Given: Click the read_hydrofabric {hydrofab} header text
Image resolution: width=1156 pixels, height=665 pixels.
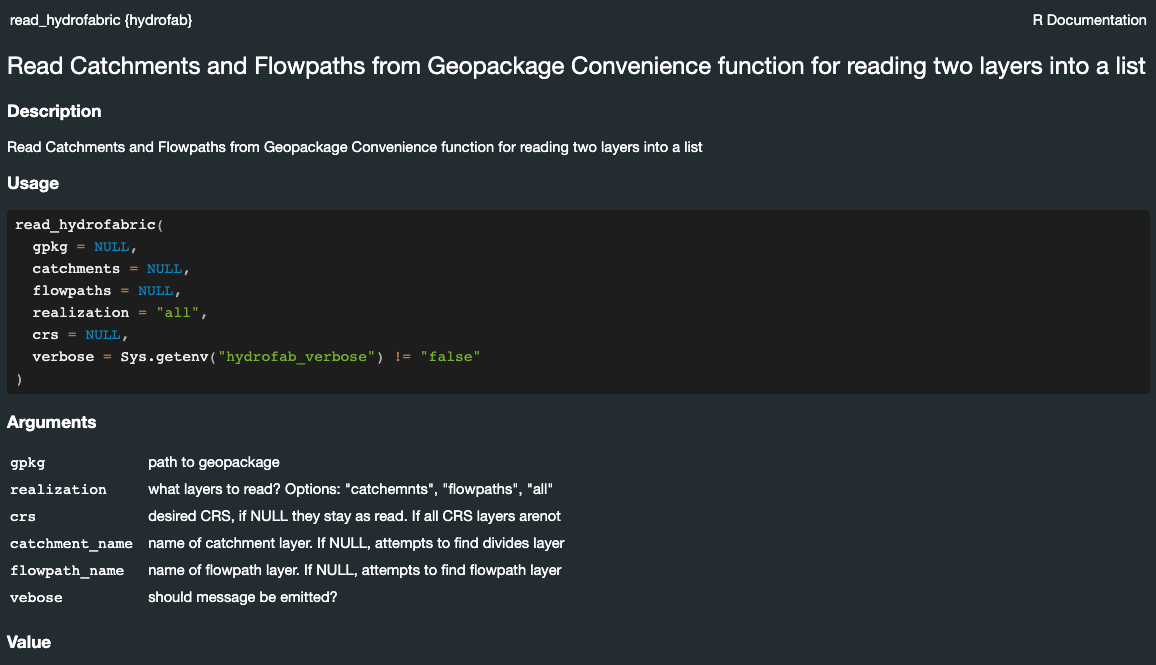Looking at the screenshot, I should (x=101, y=20).
